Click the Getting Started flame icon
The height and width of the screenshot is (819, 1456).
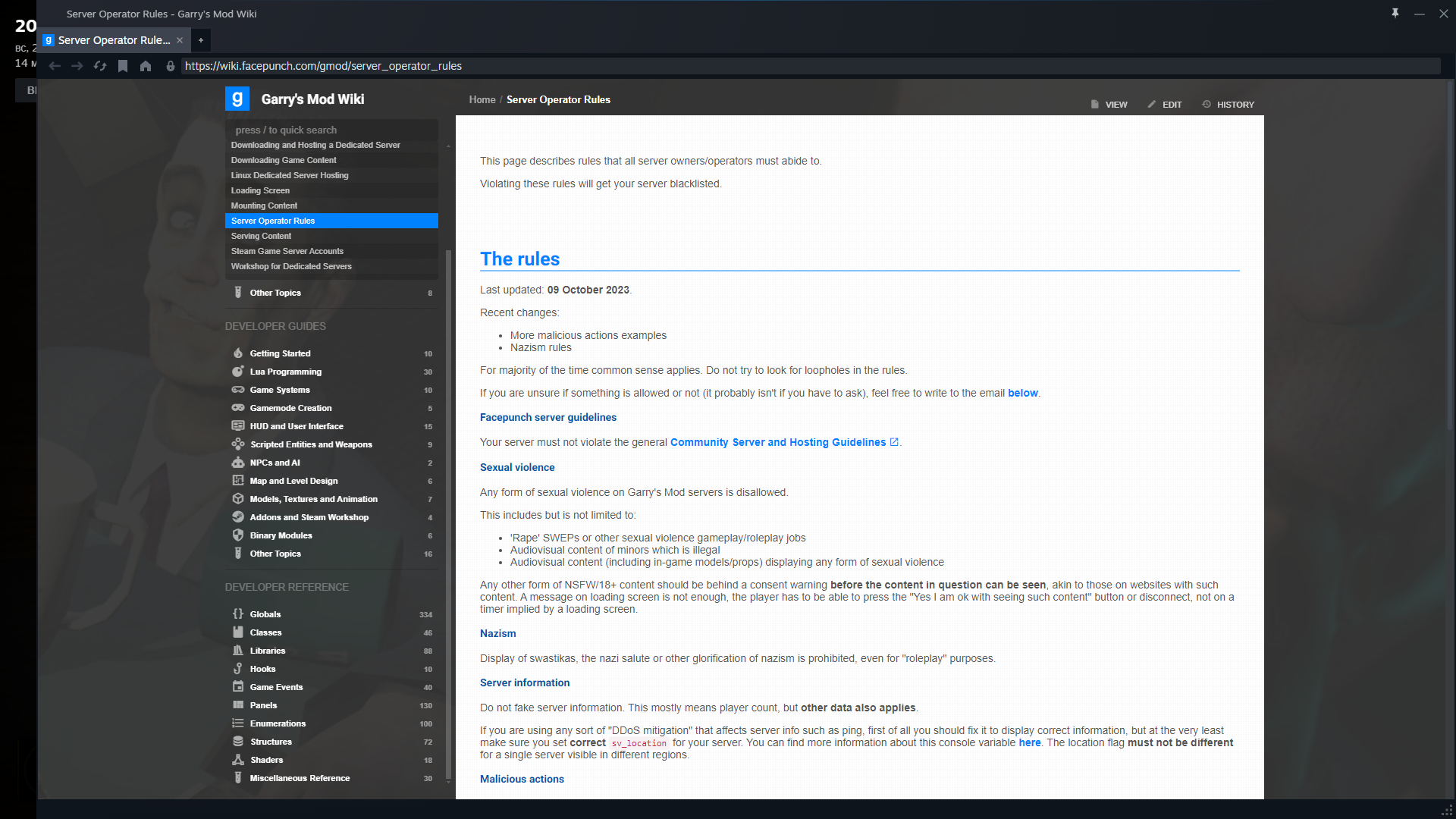(238, 353)
